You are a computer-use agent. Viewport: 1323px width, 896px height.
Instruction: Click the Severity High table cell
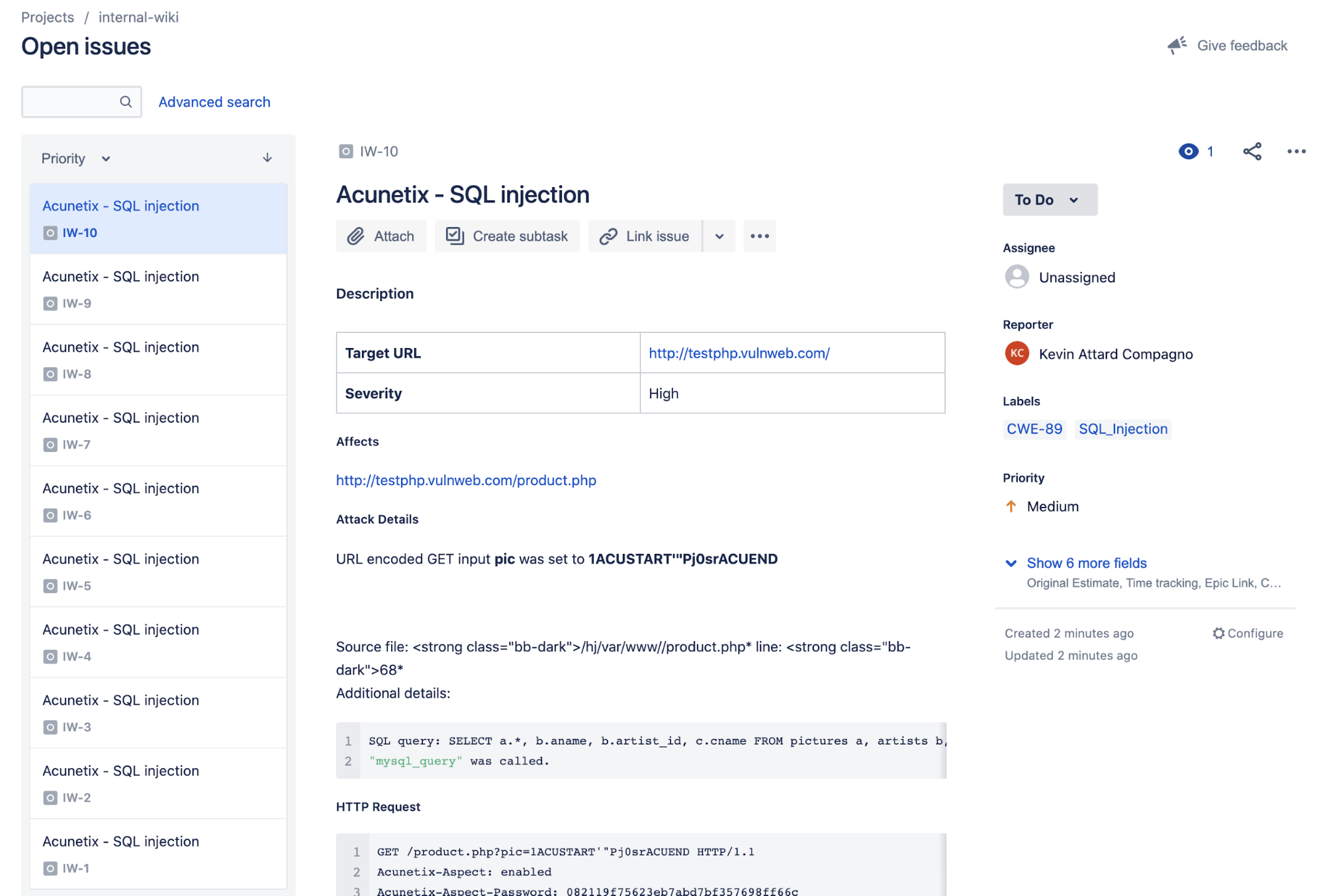[x=792, y=393]
